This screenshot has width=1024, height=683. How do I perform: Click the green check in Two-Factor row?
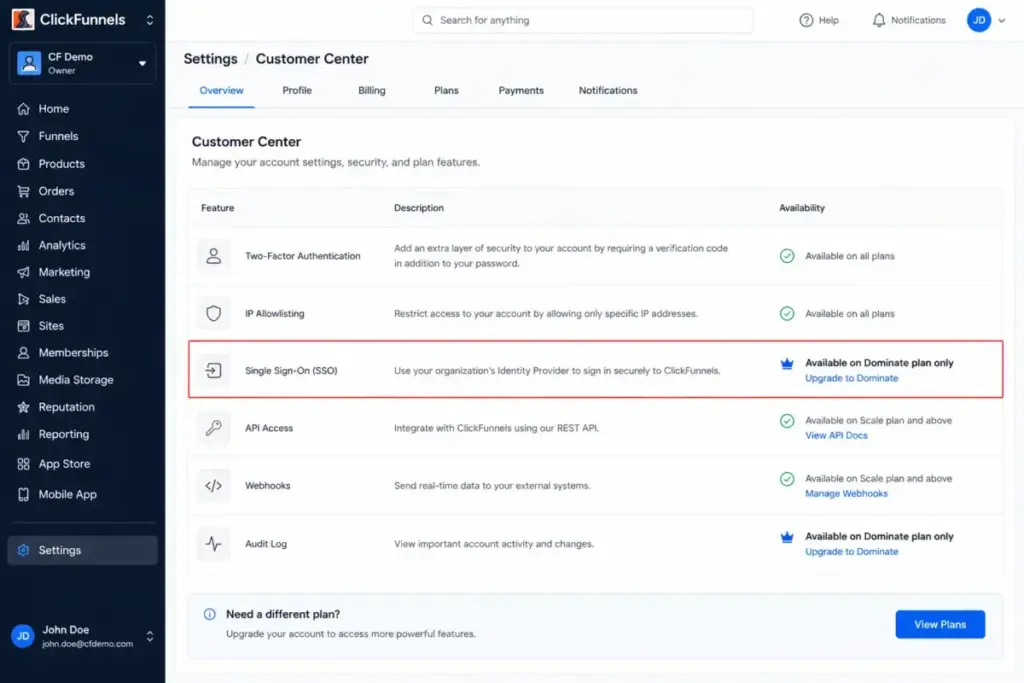787,256
